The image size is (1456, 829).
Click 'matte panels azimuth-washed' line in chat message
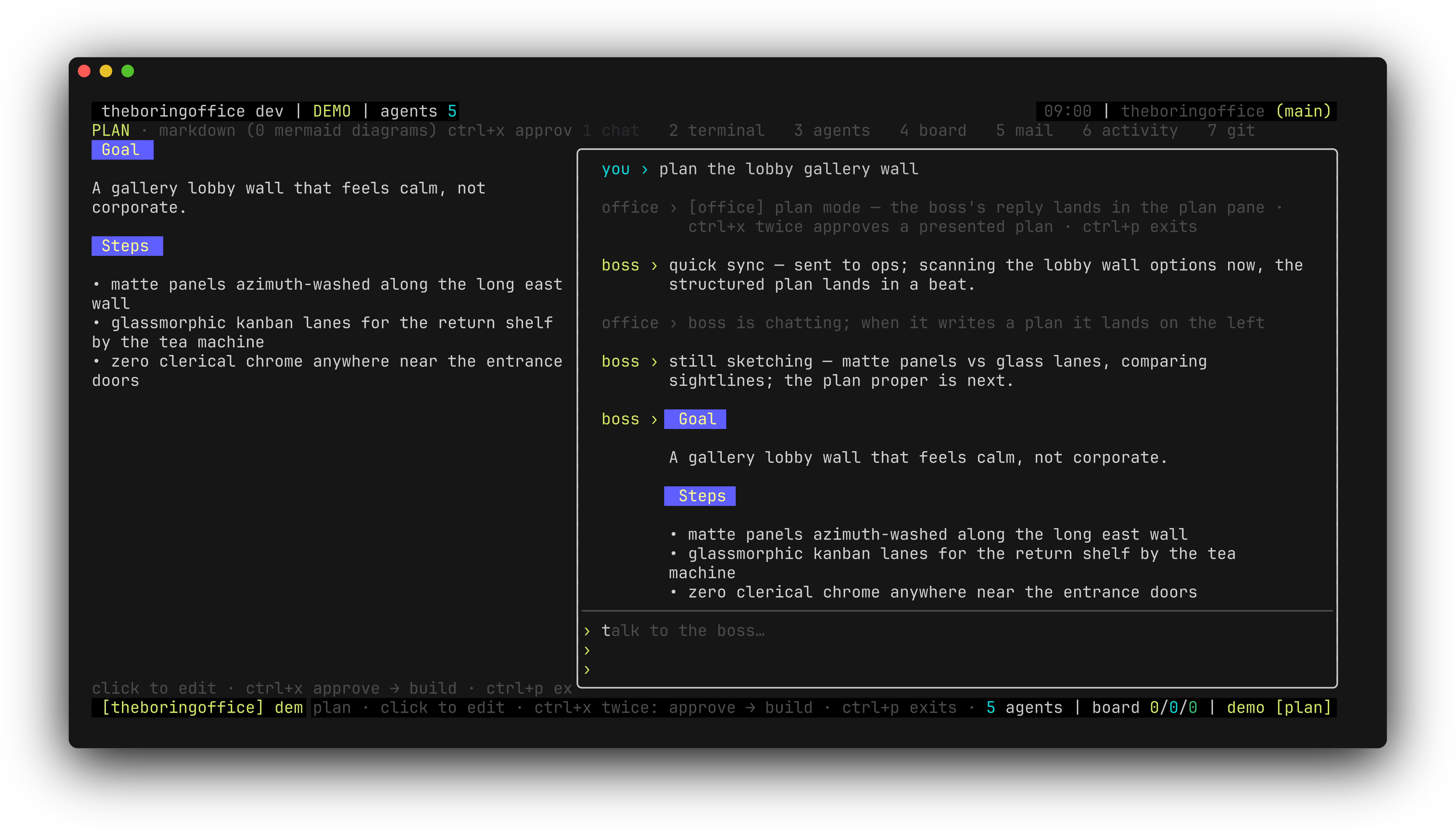928,534
